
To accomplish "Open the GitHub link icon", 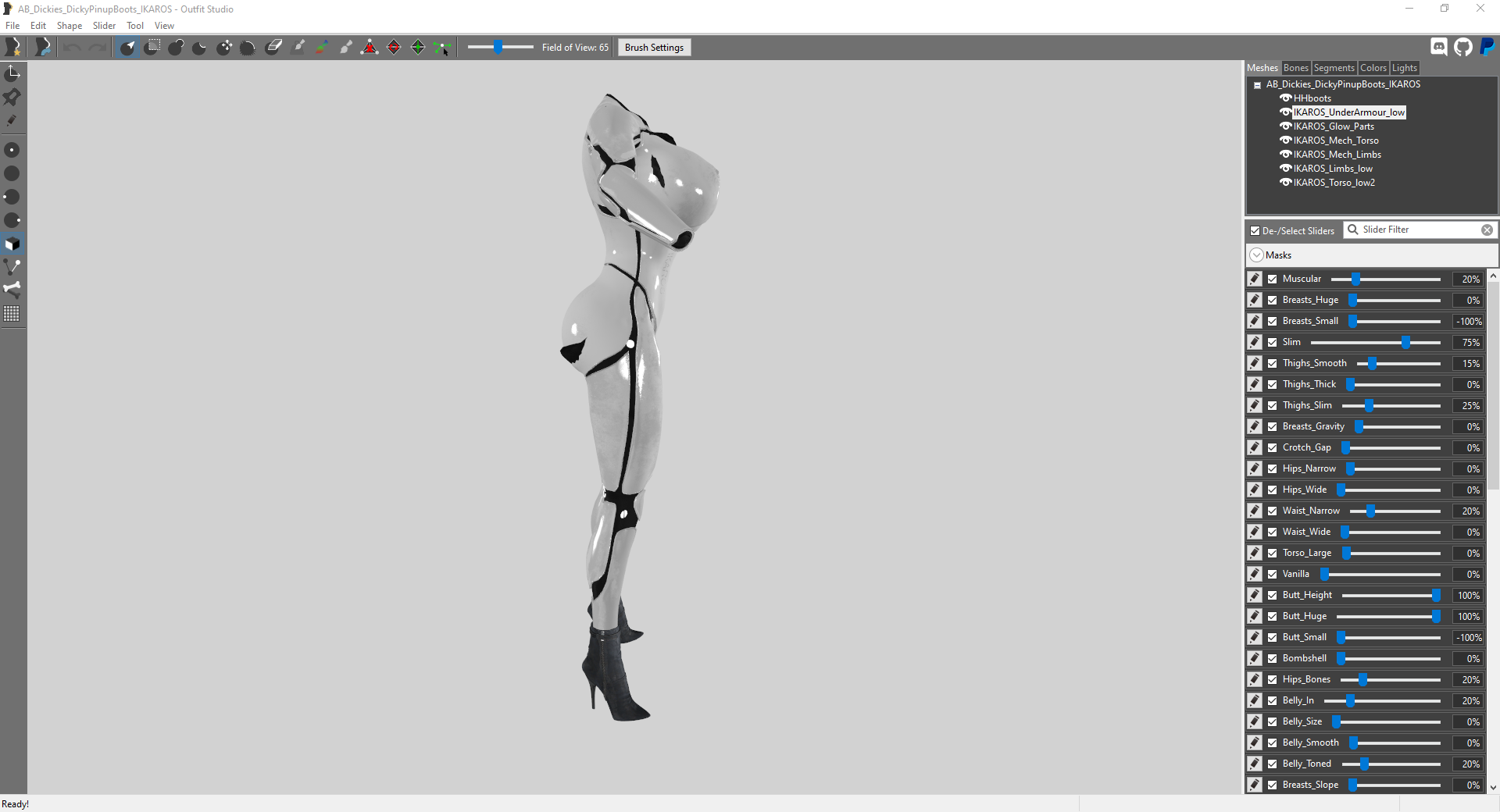I will click(1463, 47).
